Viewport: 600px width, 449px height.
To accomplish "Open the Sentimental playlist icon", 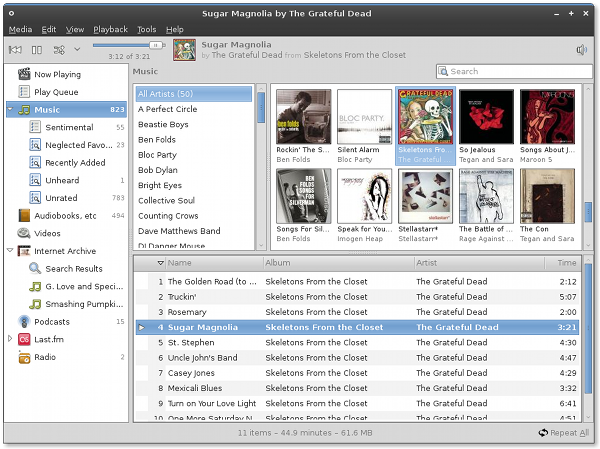I will tap(35, 127).
